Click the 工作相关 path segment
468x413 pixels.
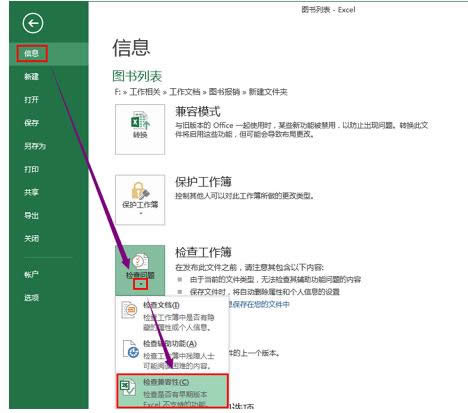pos(145,92)
